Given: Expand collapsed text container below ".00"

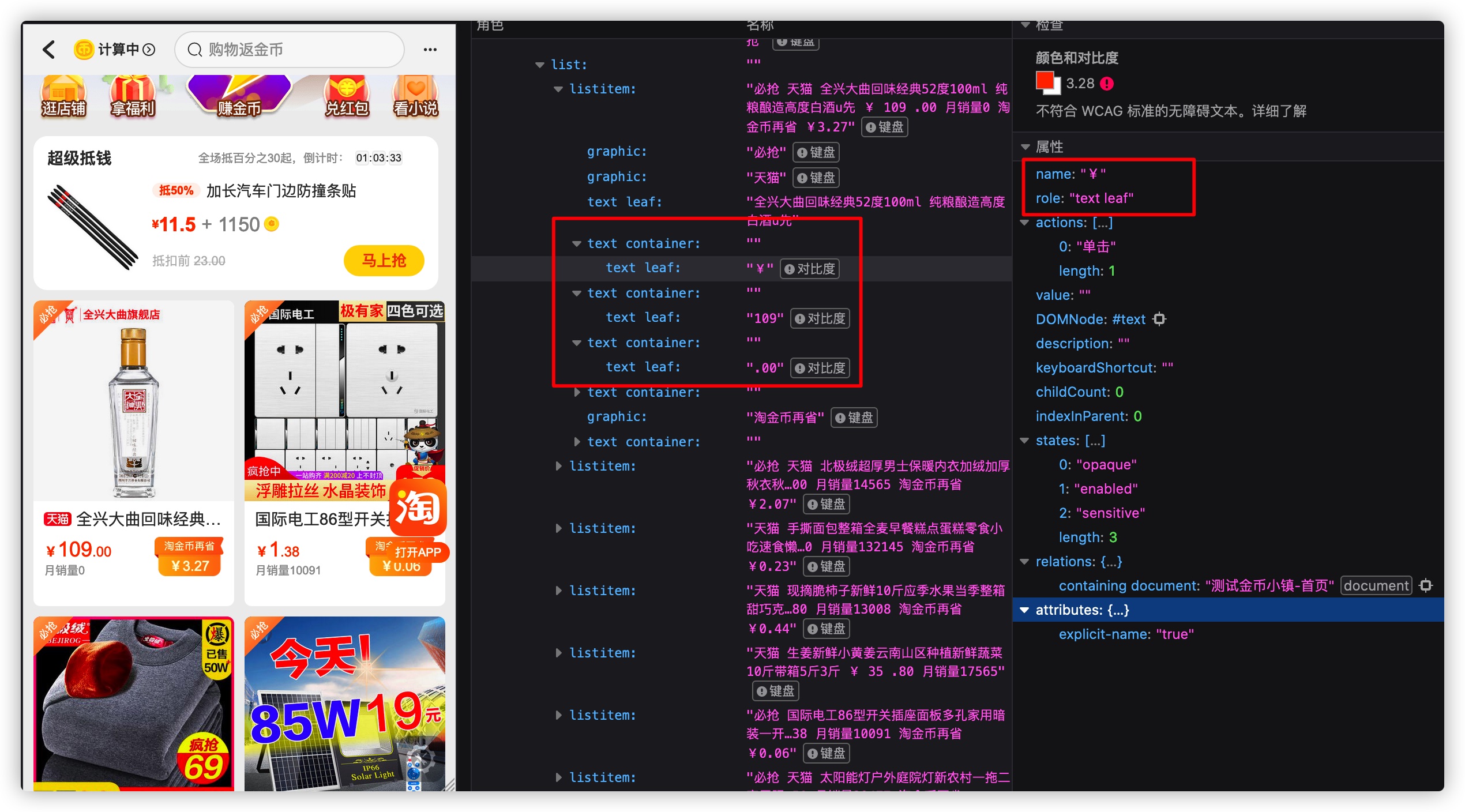Looking at the screenshot, I should 577,392.
